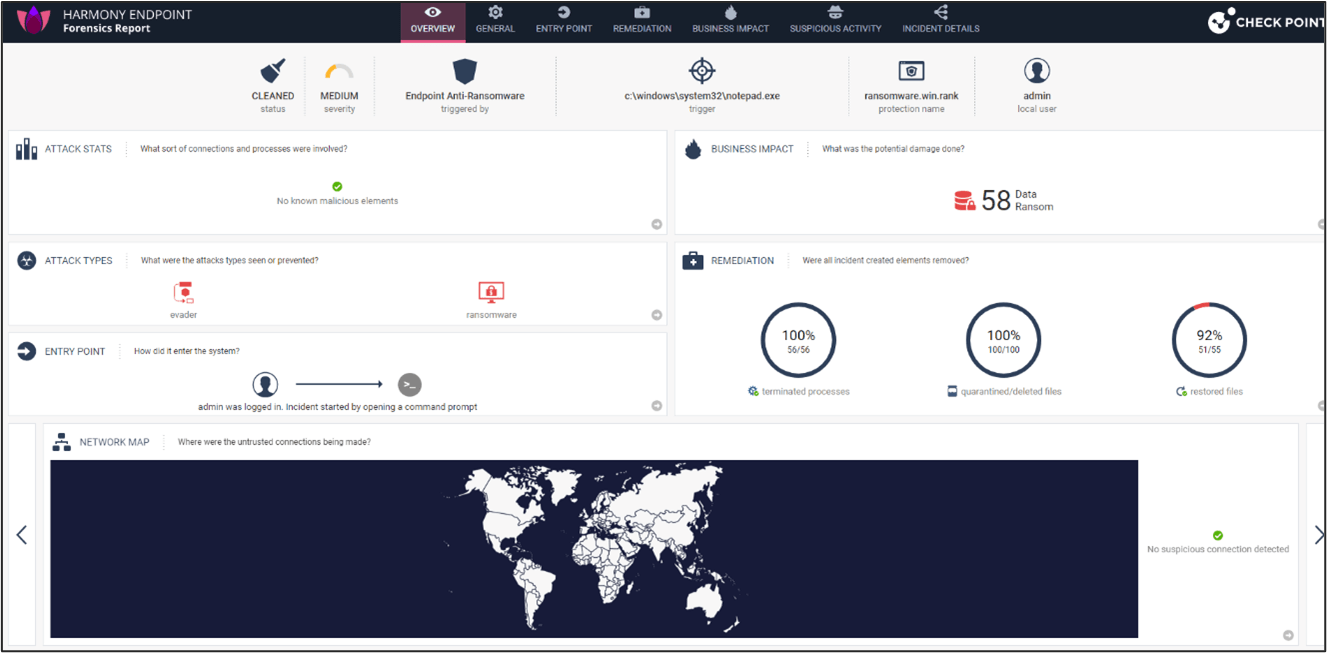Open the General tab

pyautogui.click(x=495, y=20)
